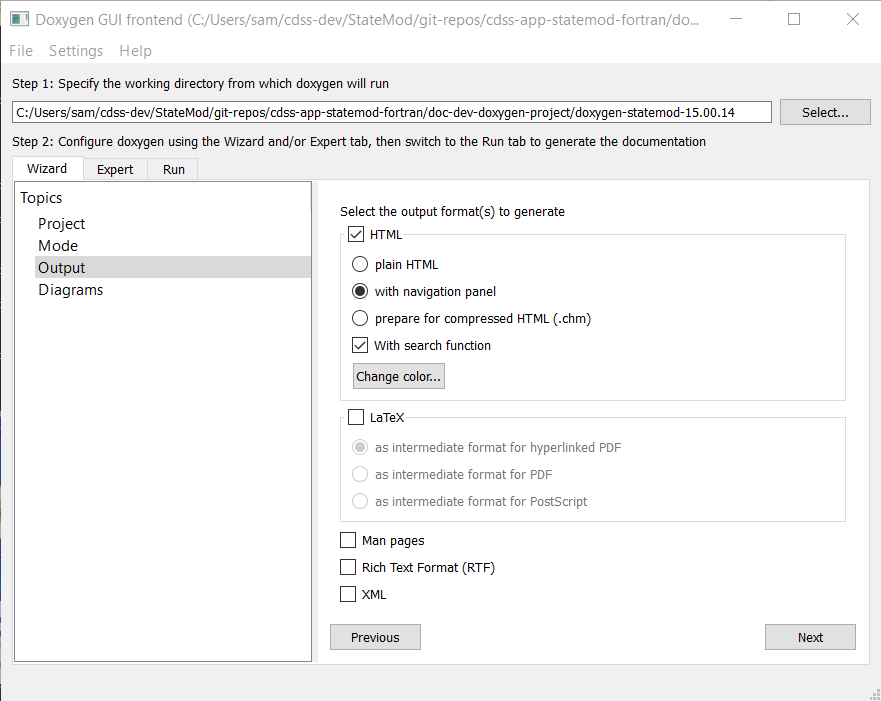Viewport: 881px width, 701px height.
Task: Click the Topics header text
Action: point(41,198)
